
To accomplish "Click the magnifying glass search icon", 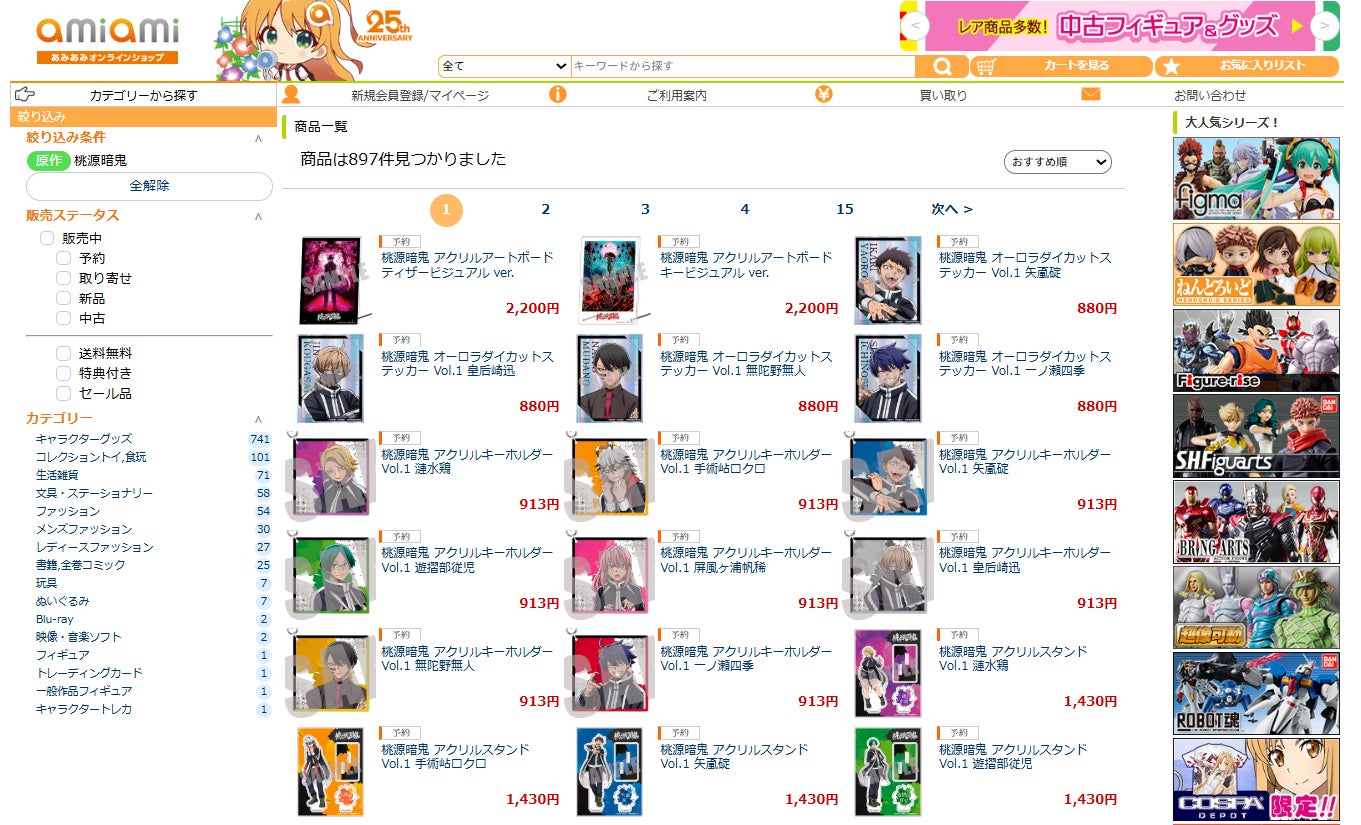I will pyautogui.click(x=941, y=66).
